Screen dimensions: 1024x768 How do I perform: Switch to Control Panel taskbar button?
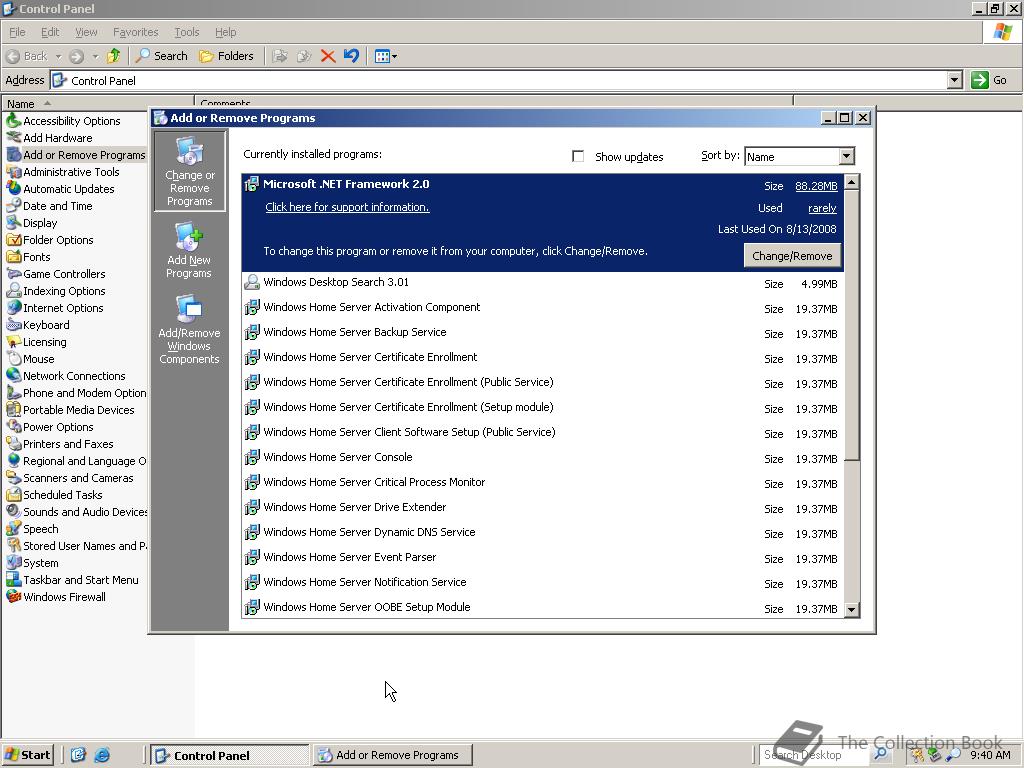point(229,755)
